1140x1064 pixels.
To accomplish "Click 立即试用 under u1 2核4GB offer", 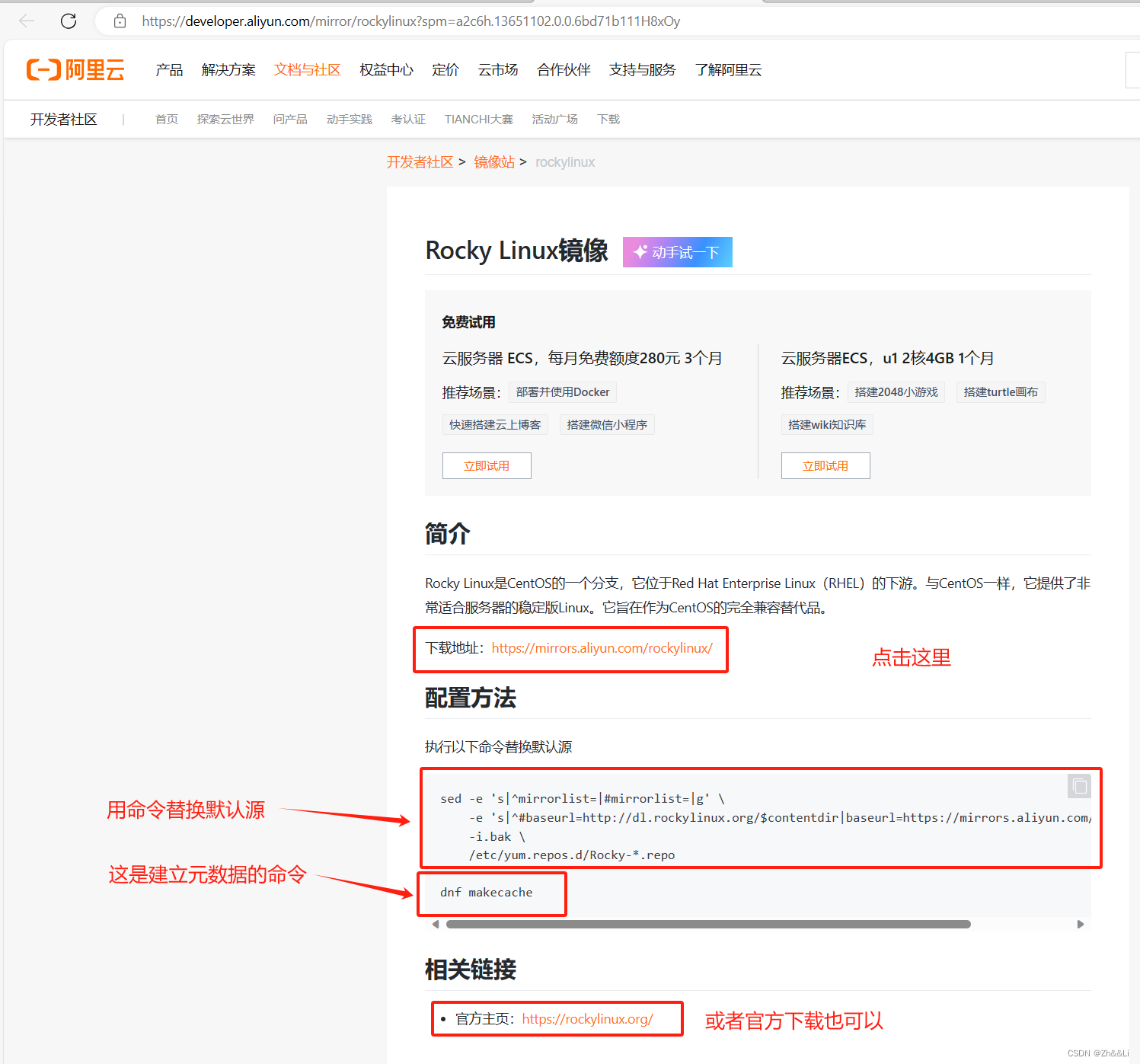I will 825,466.
